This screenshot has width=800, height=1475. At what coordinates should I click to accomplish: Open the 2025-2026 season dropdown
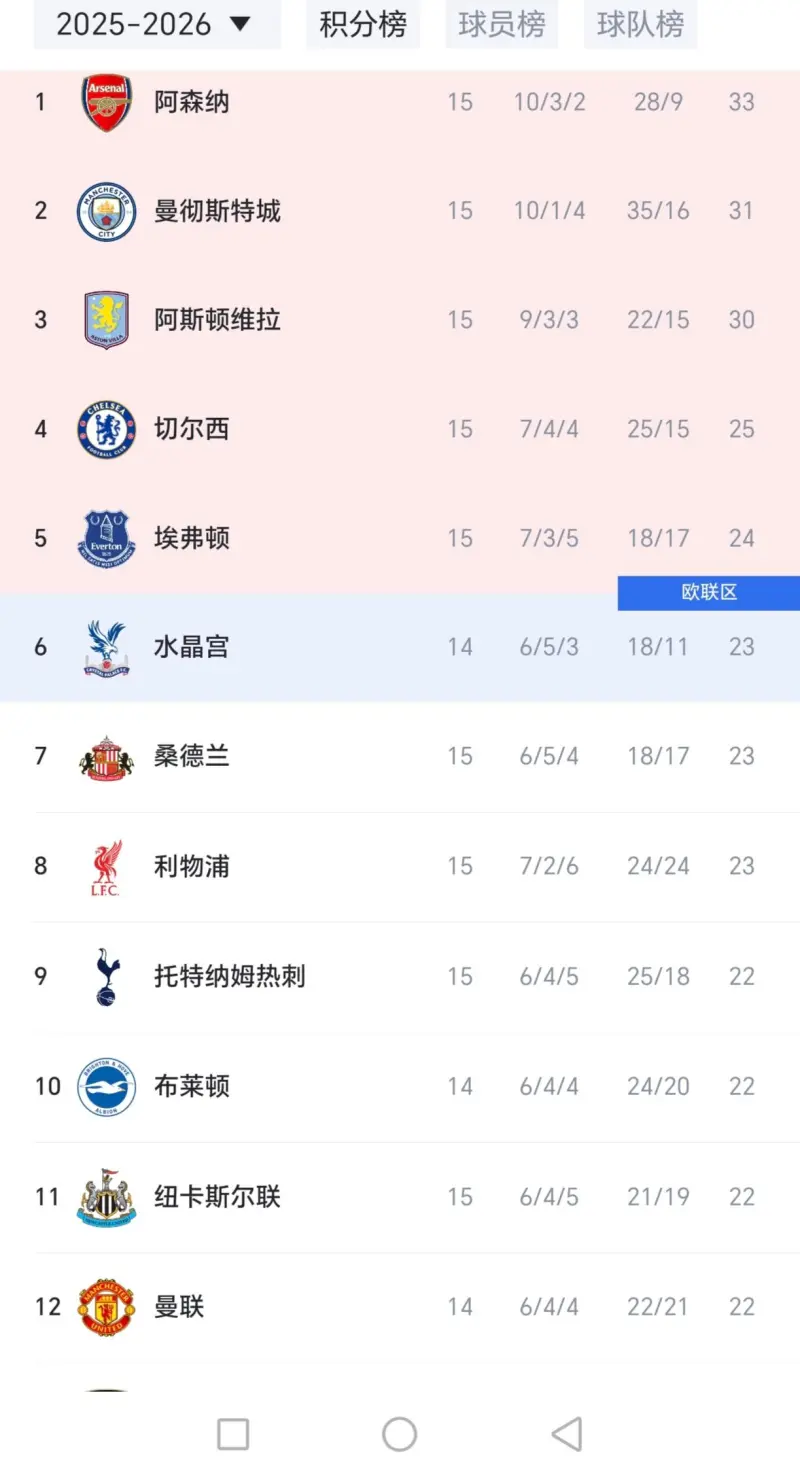pyautogui.click(x=156, y=25)
